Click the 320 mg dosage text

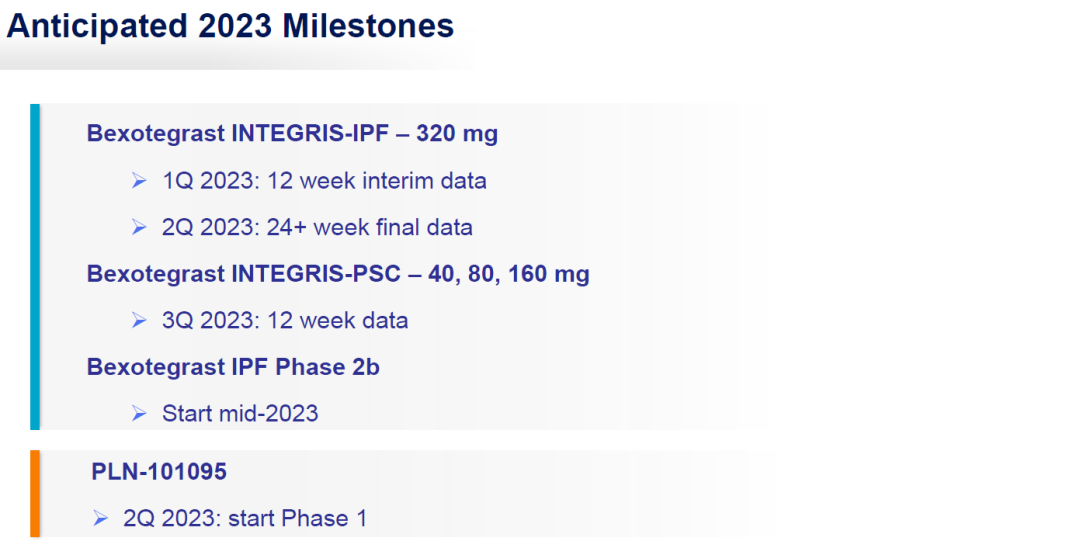(457, 134)
